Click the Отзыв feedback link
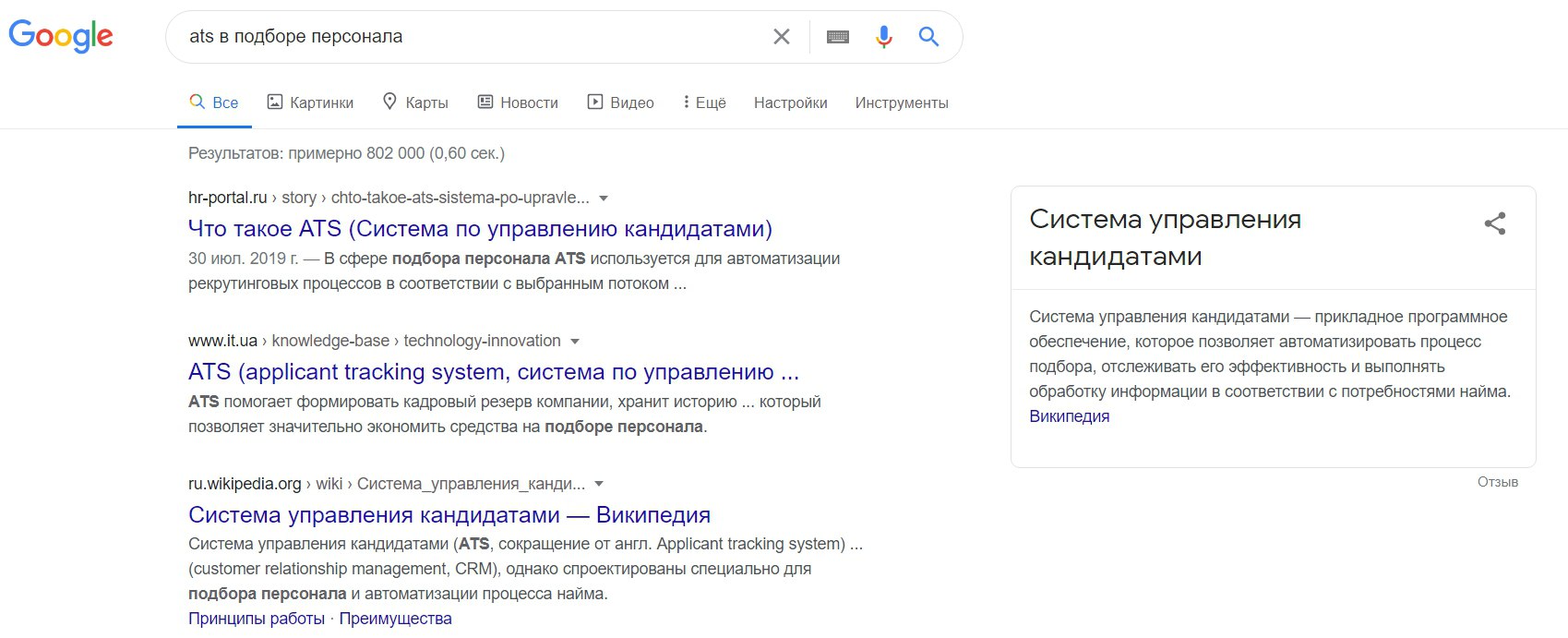The height and width of the screenshot is (638, 1568). [x=1497, y=482]
